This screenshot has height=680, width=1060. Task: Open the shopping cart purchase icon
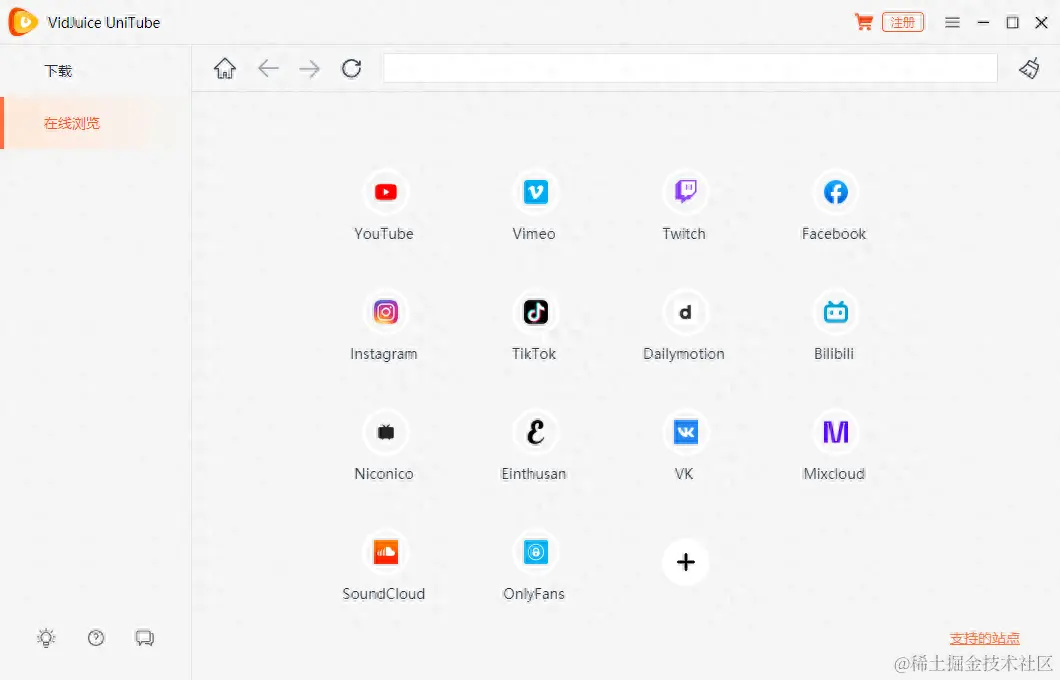click(x=863, y=22)
